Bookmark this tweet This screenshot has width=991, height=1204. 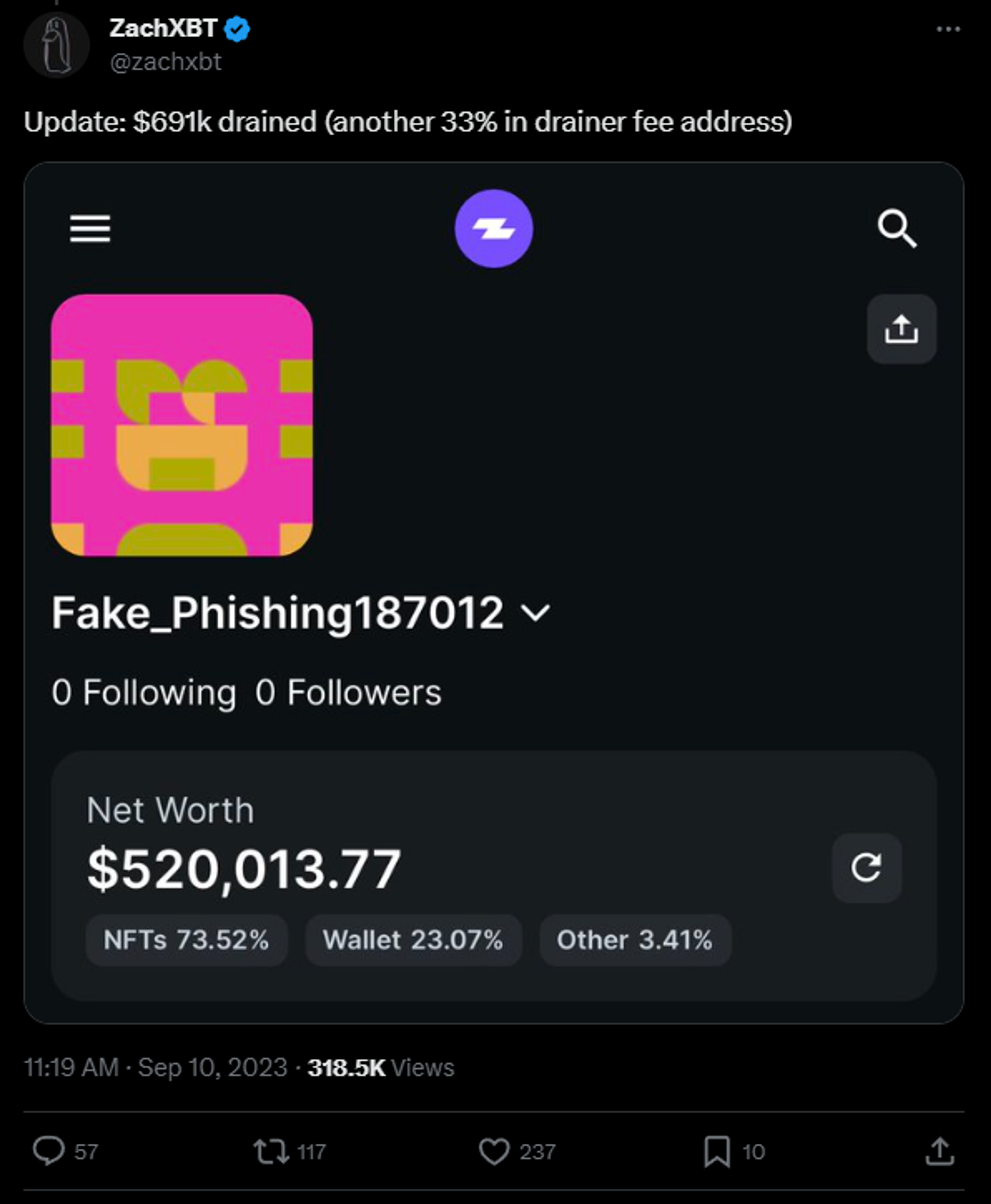point(717,1151)
